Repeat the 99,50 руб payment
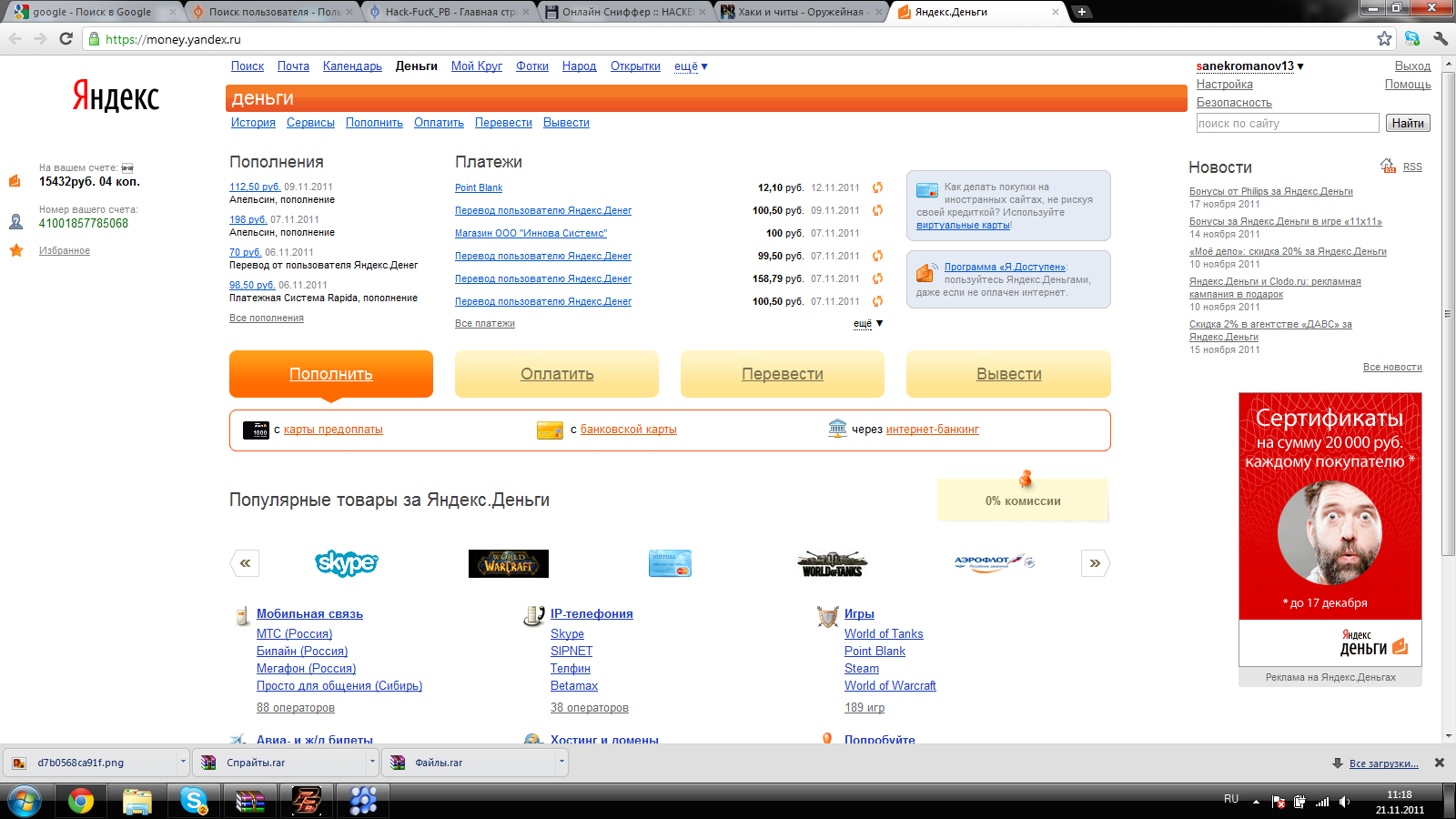The width and height of the screenshot is (1456, 819). [877, 256]
